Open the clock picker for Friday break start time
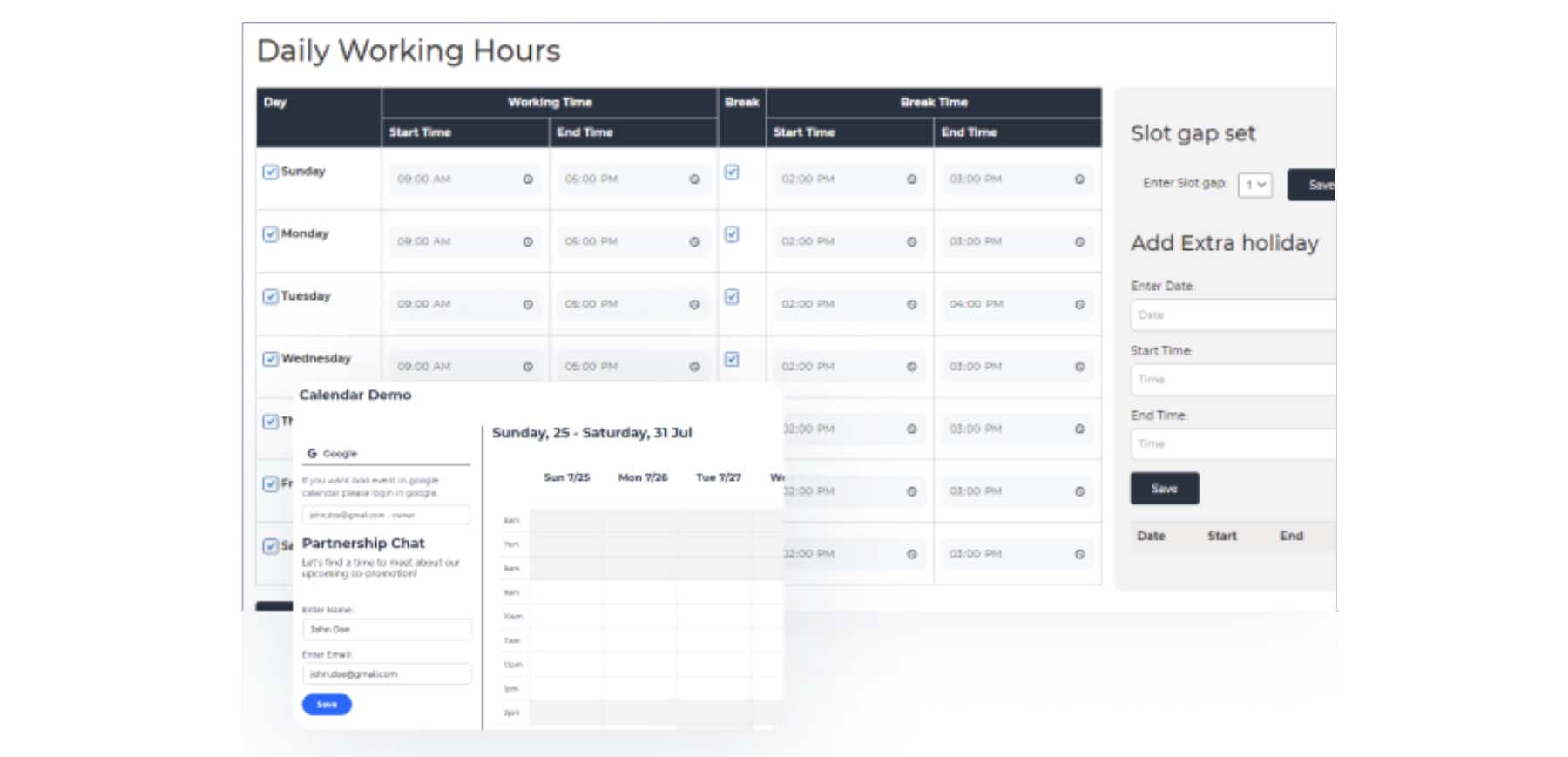 point(911,491)
